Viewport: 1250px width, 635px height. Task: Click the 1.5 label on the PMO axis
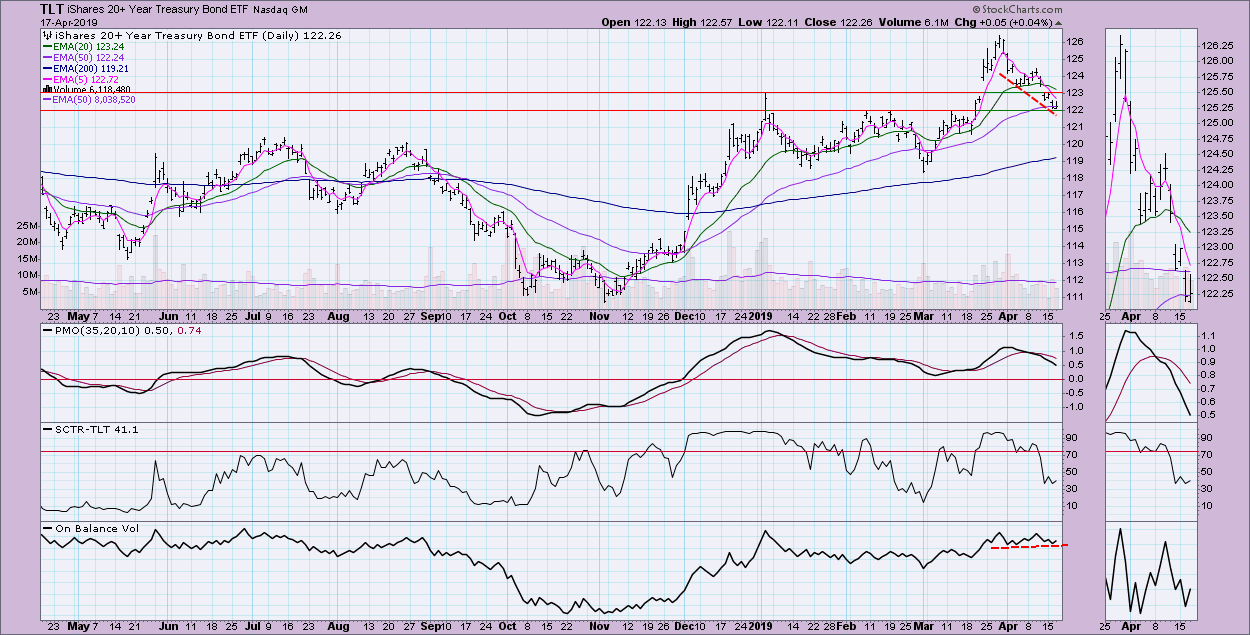1076,337
